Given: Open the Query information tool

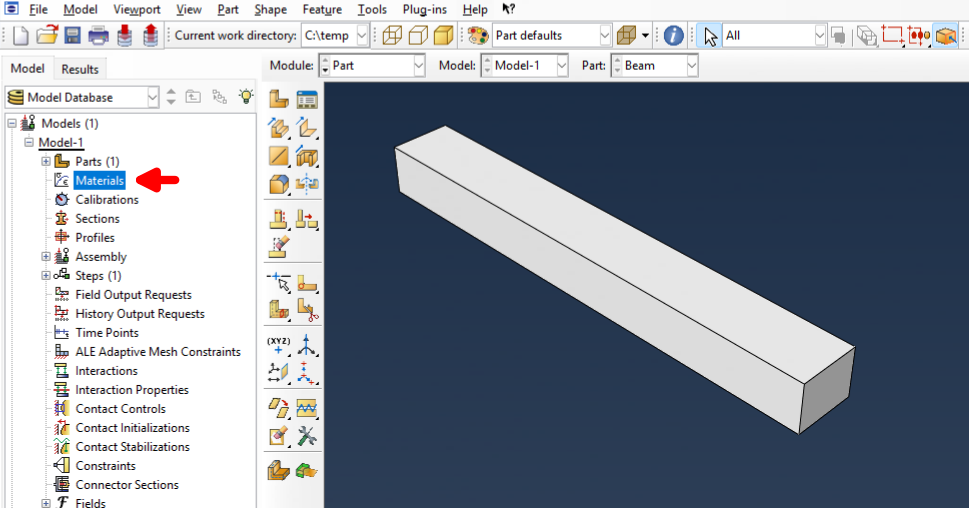Looking at the screenshot, I should [674, 36].
